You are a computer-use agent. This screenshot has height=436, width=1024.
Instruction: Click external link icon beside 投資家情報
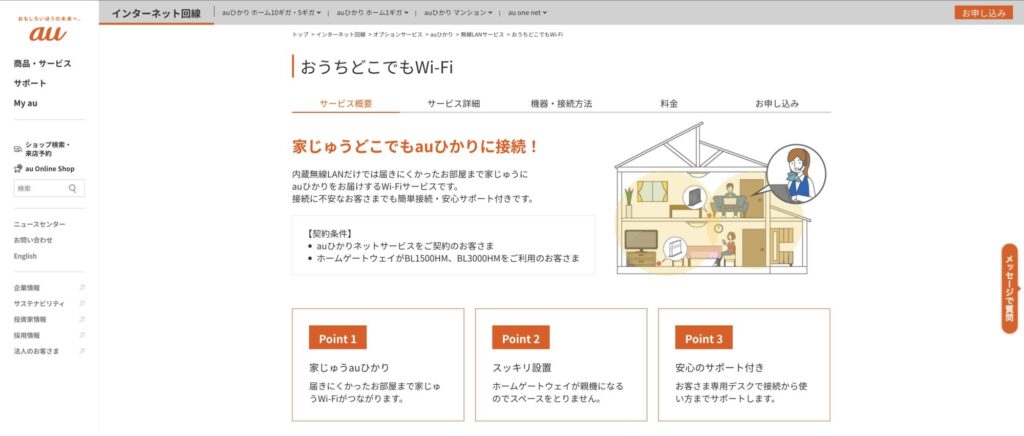click(82, 319)
